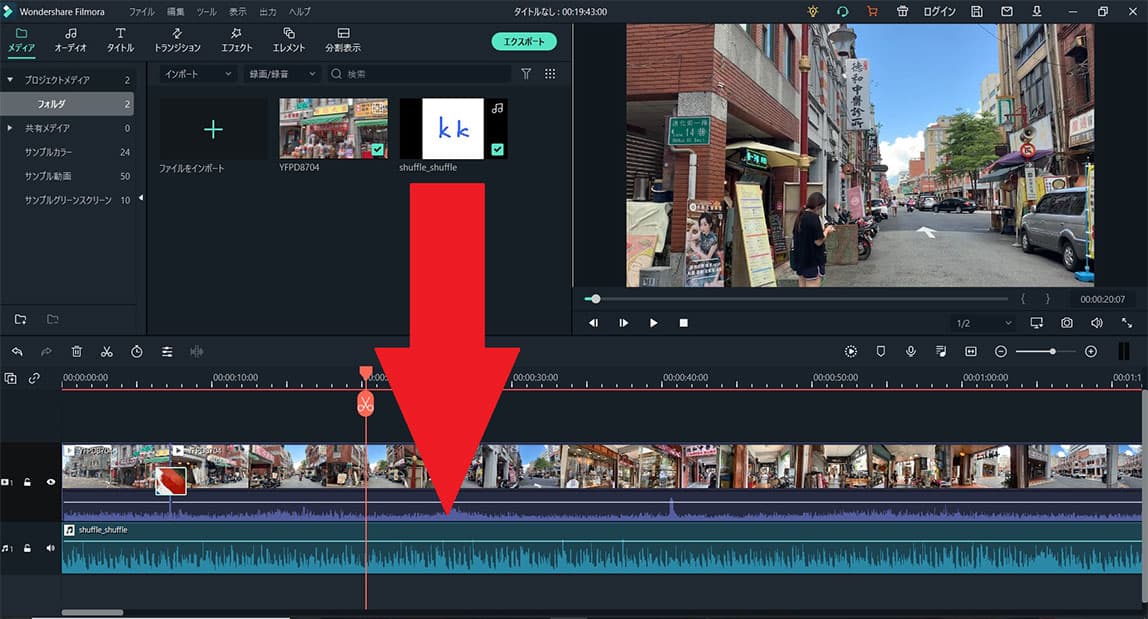Image resolution: width=1148 pixels, height=619 pixels.
Task: Open the 出力 menu
Action: (x=268, y=12)
